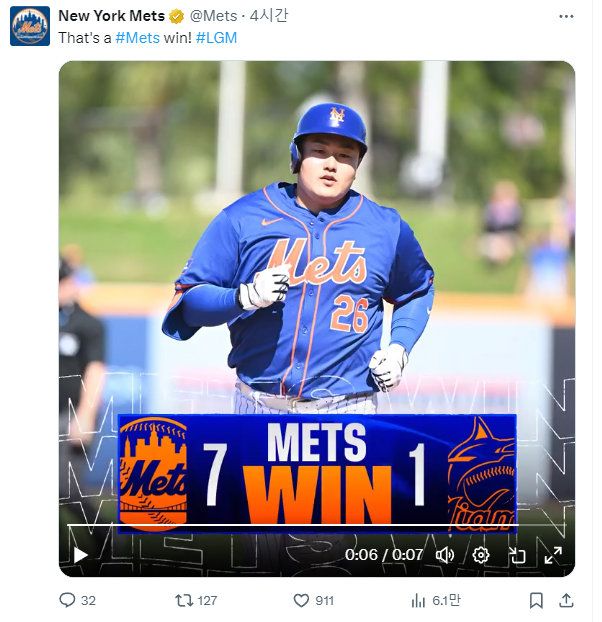Play the Mets win video
This screenshot has width=602, height=622.
(81, 554)
